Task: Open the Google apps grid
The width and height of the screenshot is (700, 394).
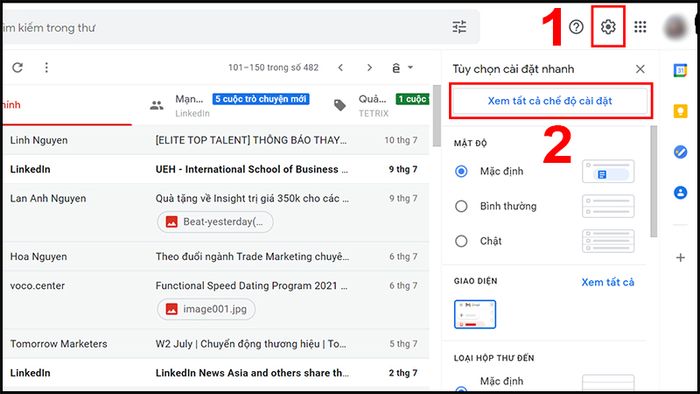Action: click(640, 27)
